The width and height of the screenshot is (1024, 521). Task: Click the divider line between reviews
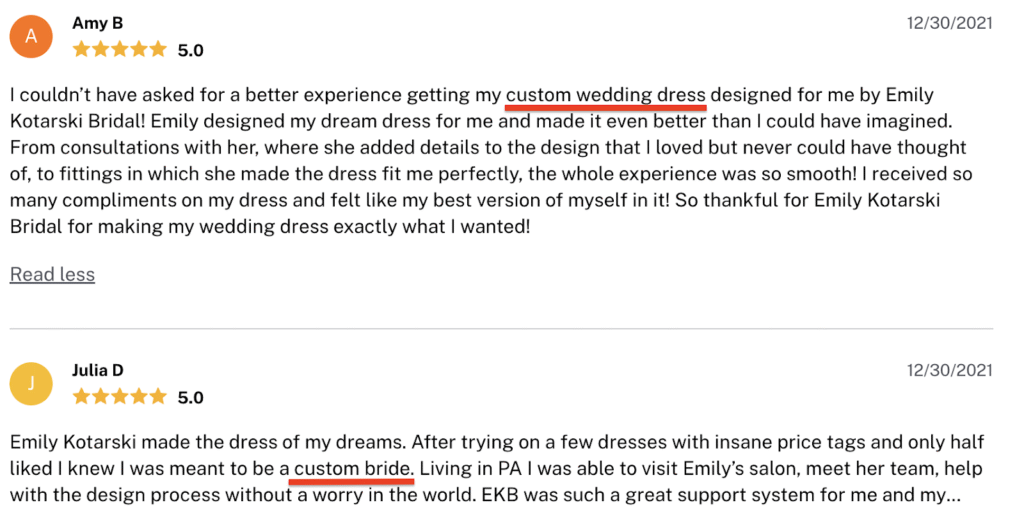click(x=502, y=329)
